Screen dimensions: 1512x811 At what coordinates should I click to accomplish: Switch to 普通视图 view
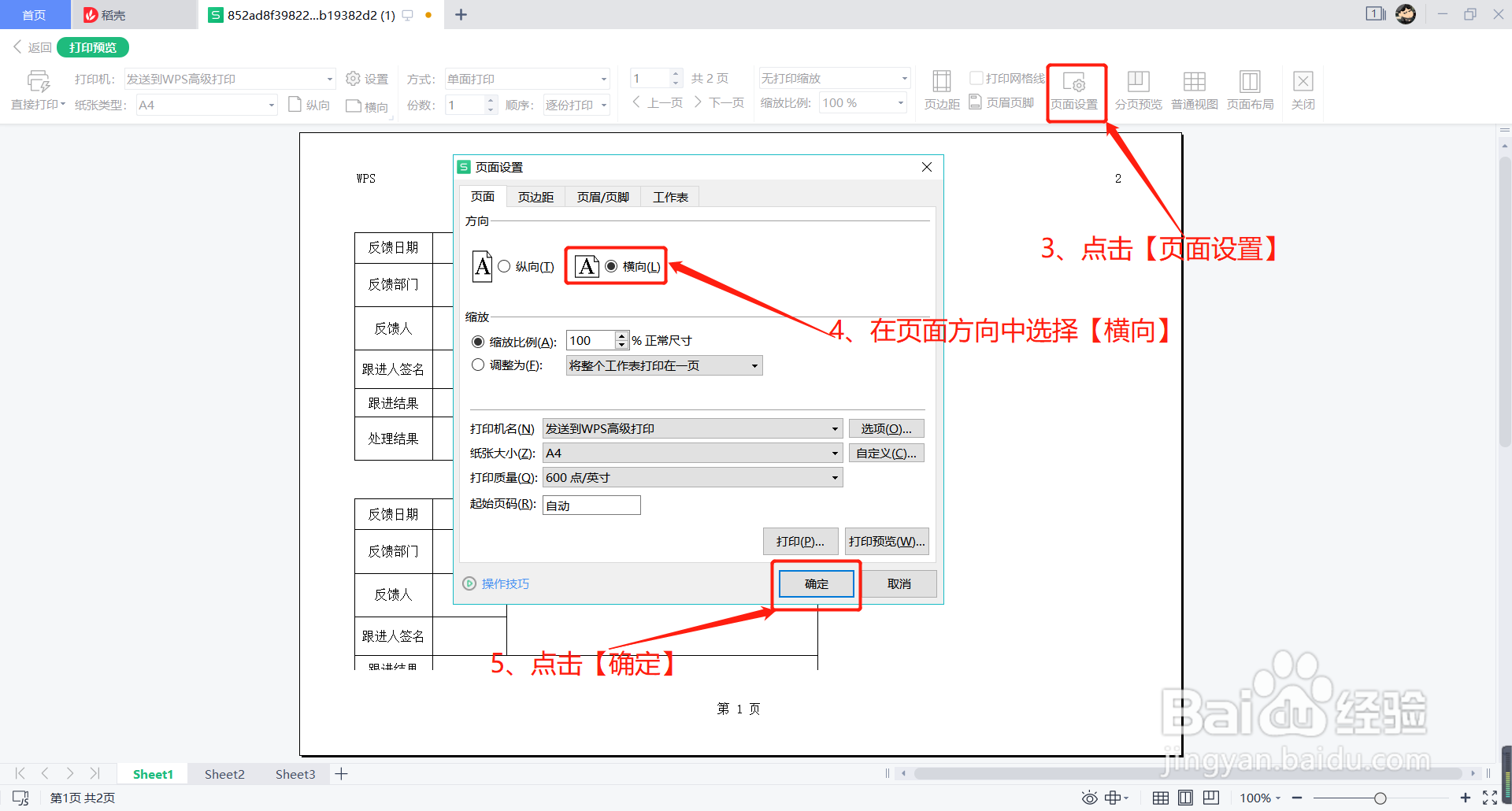point(1194,89)
